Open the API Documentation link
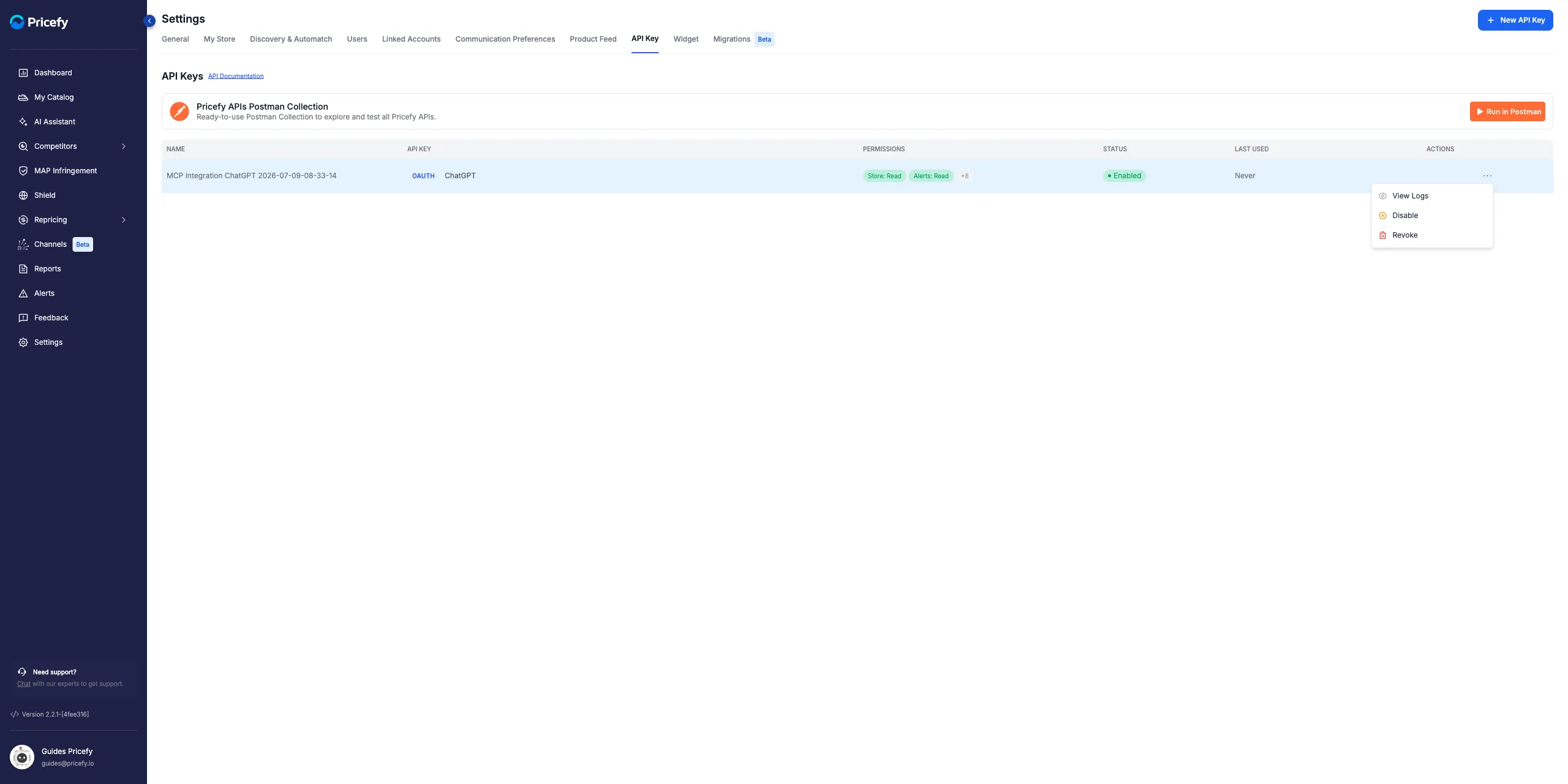 pos(236,76)
